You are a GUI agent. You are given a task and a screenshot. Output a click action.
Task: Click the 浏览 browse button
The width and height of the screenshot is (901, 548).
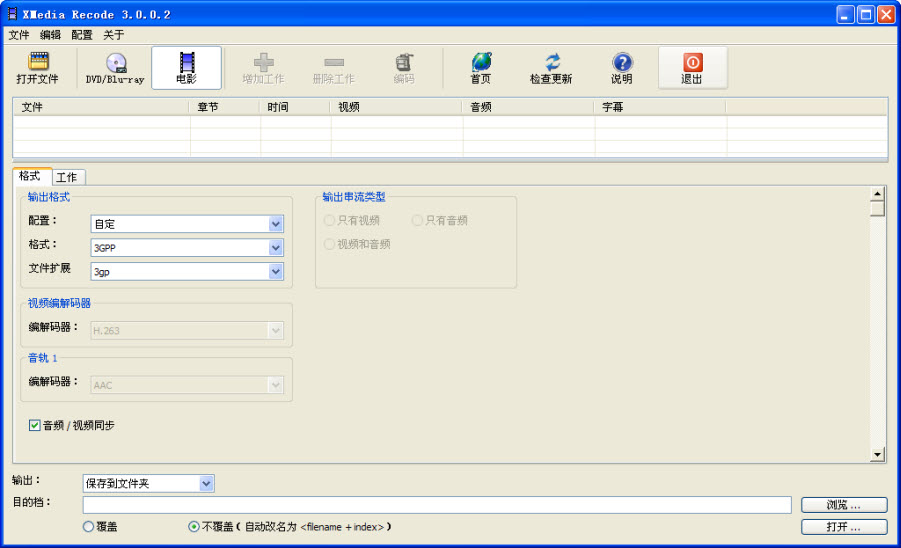[x=844, y=505]
